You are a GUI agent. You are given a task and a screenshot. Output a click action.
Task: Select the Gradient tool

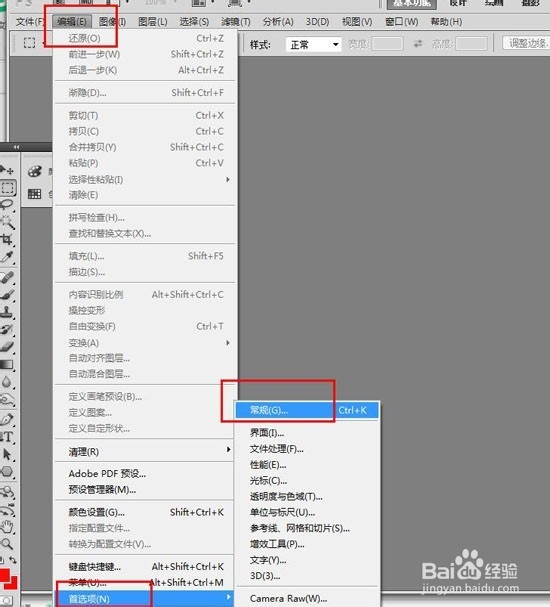7,364
